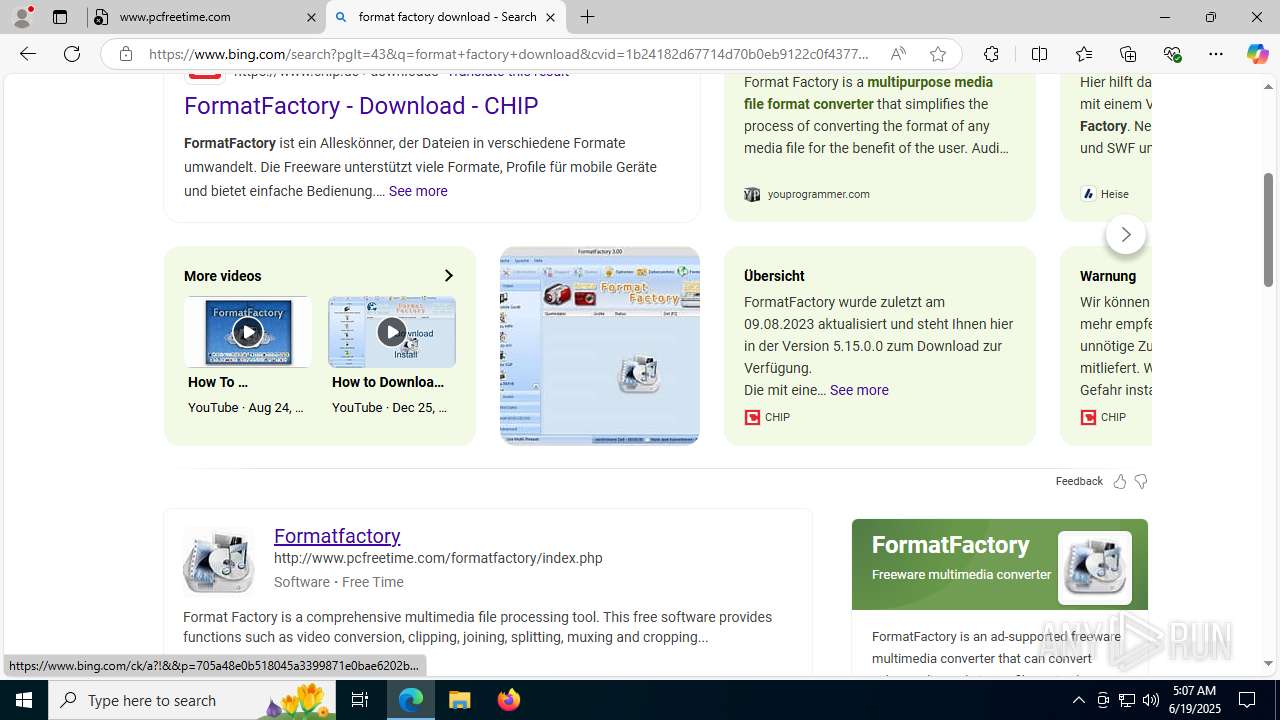Open Split screen view
Viewport: 1280px width, 720px height.
(x=1039, y=54)
